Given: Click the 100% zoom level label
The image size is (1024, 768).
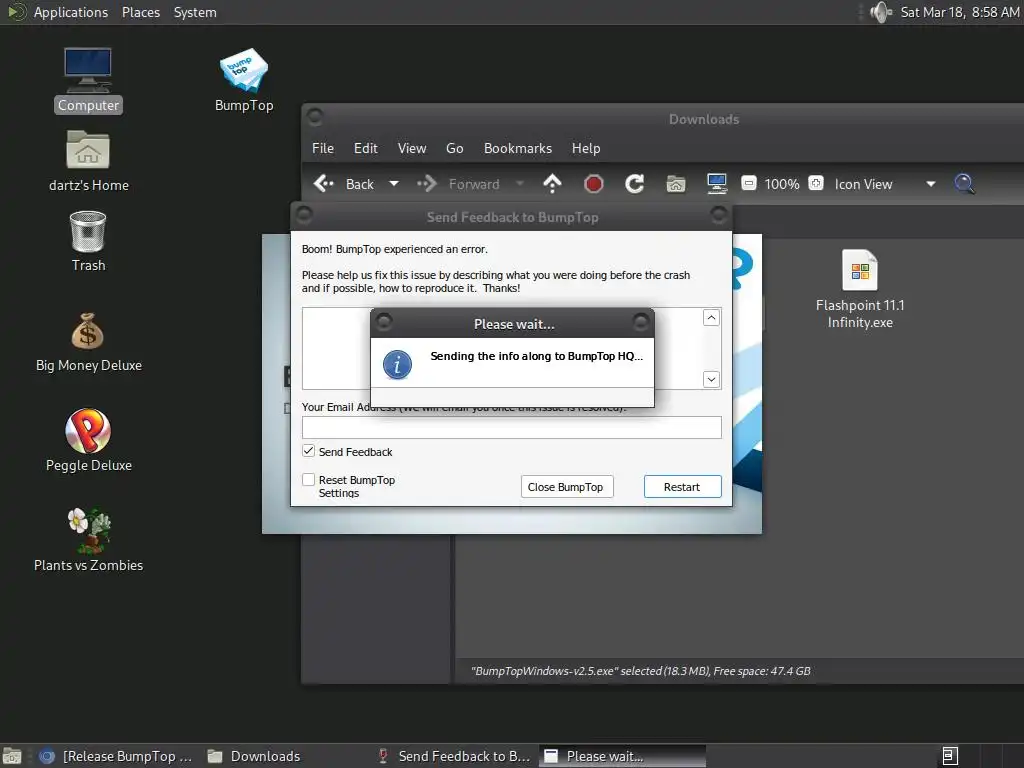Looking at the screenshot, I should pyautogui.click(x=782, y=184).
